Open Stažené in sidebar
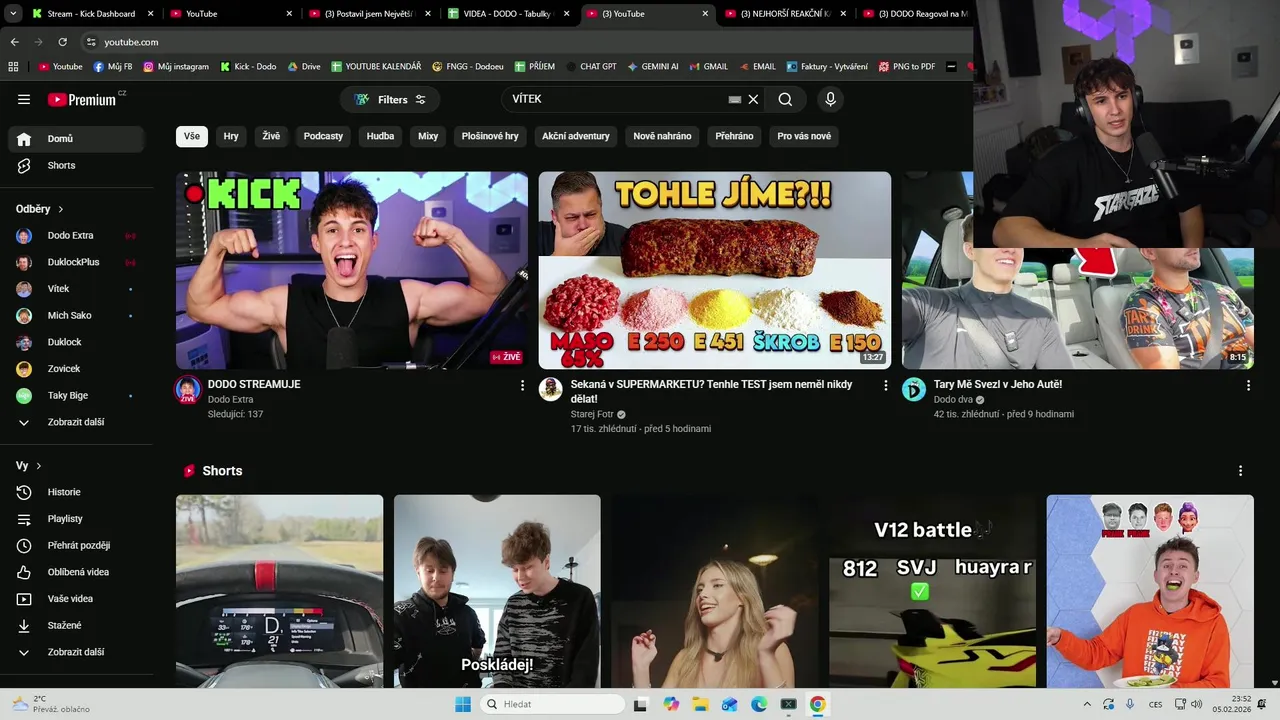Screen dimensions: 1280x720 point(78,625)
